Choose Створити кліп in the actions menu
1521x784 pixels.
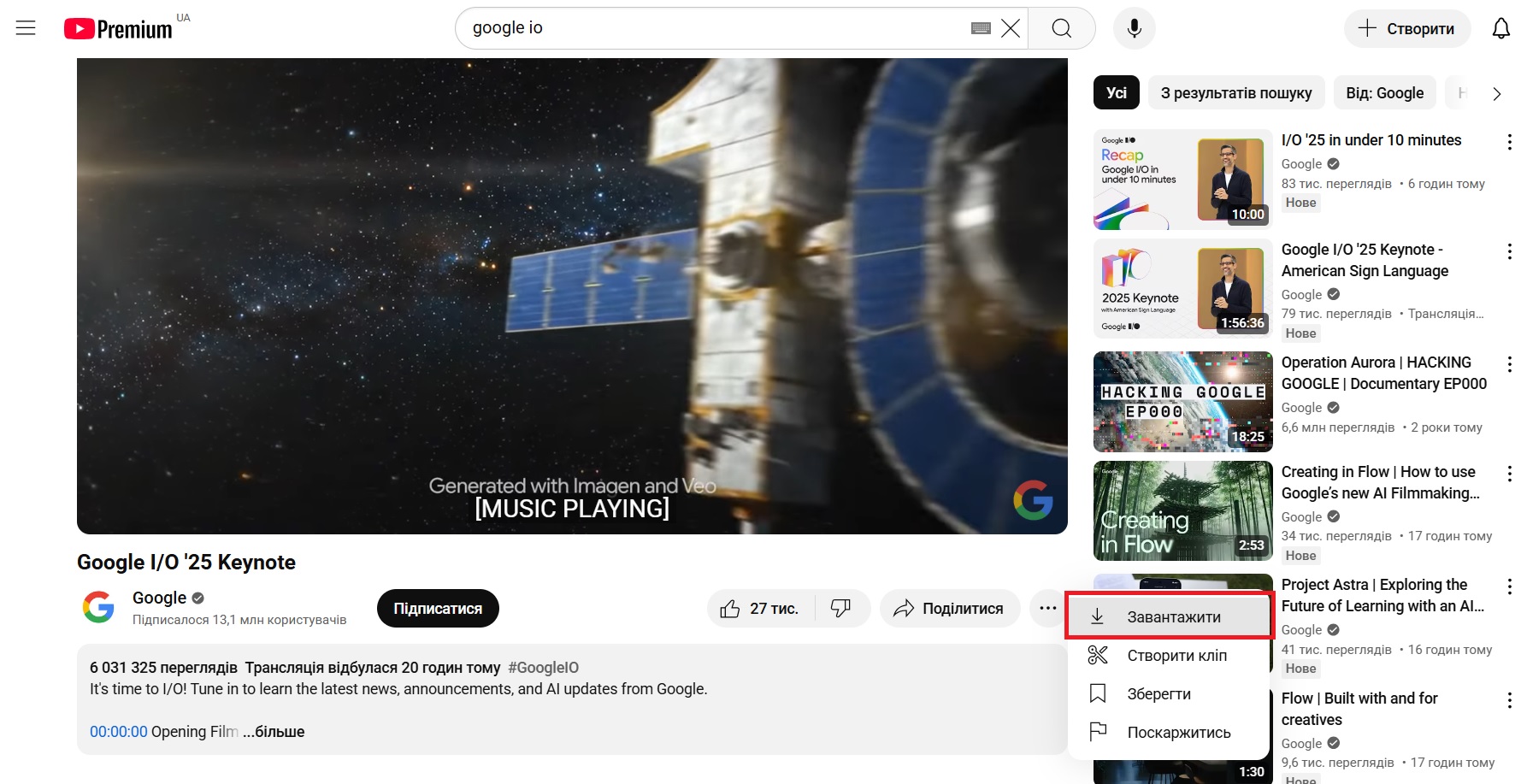[x=1170, y=656]
